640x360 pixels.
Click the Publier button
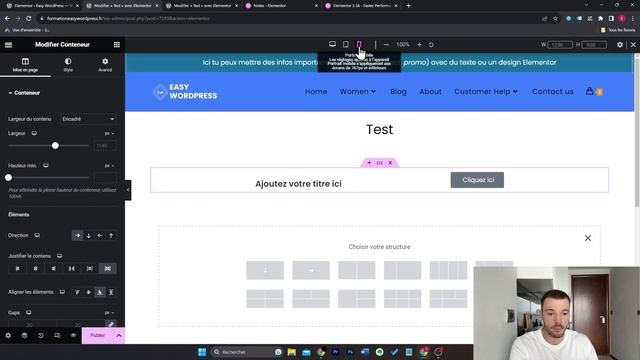[98, 336]
